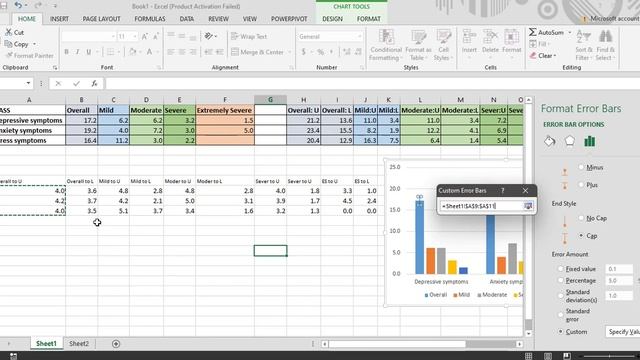Click the Accounting dollar format button
Screen dimensions: 640x360
coord(303,52)
